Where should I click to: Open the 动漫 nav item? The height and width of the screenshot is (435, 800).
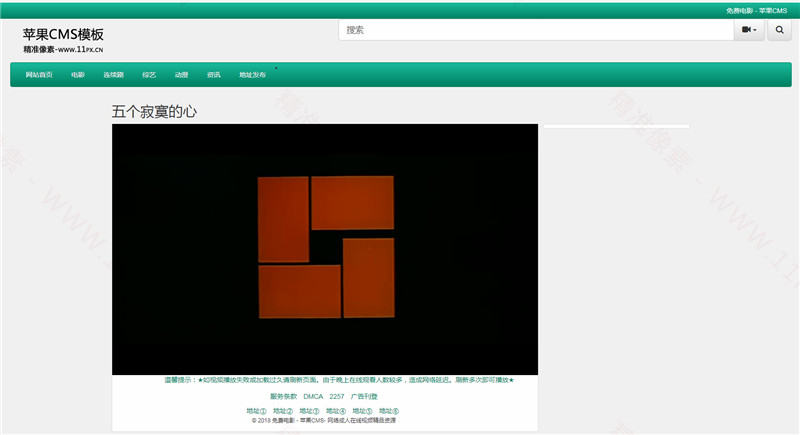coord(182,74)
